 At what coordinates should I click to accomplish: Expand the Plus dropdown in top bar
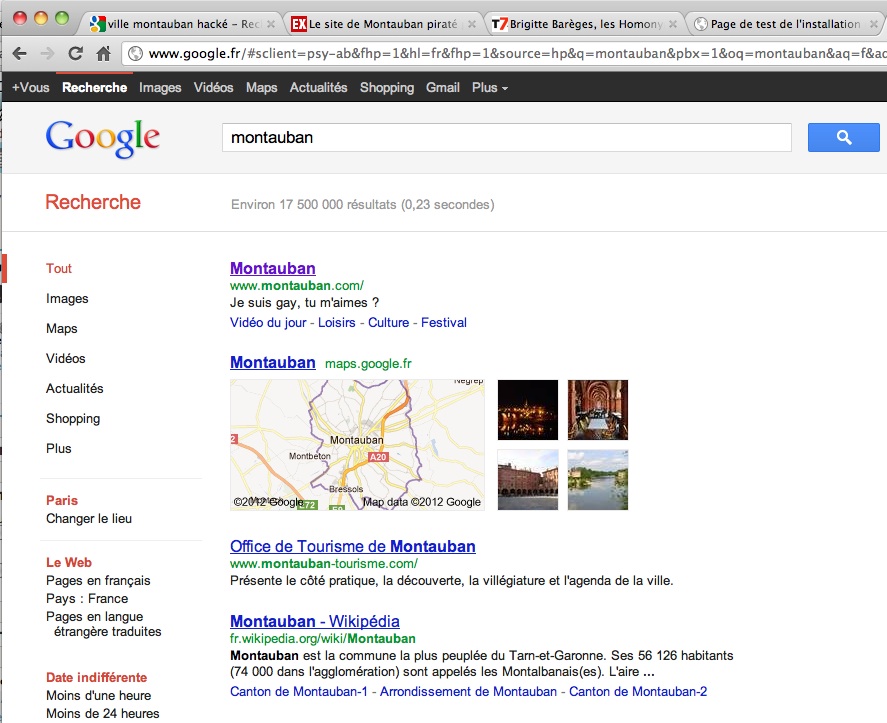tap(489, 88)
